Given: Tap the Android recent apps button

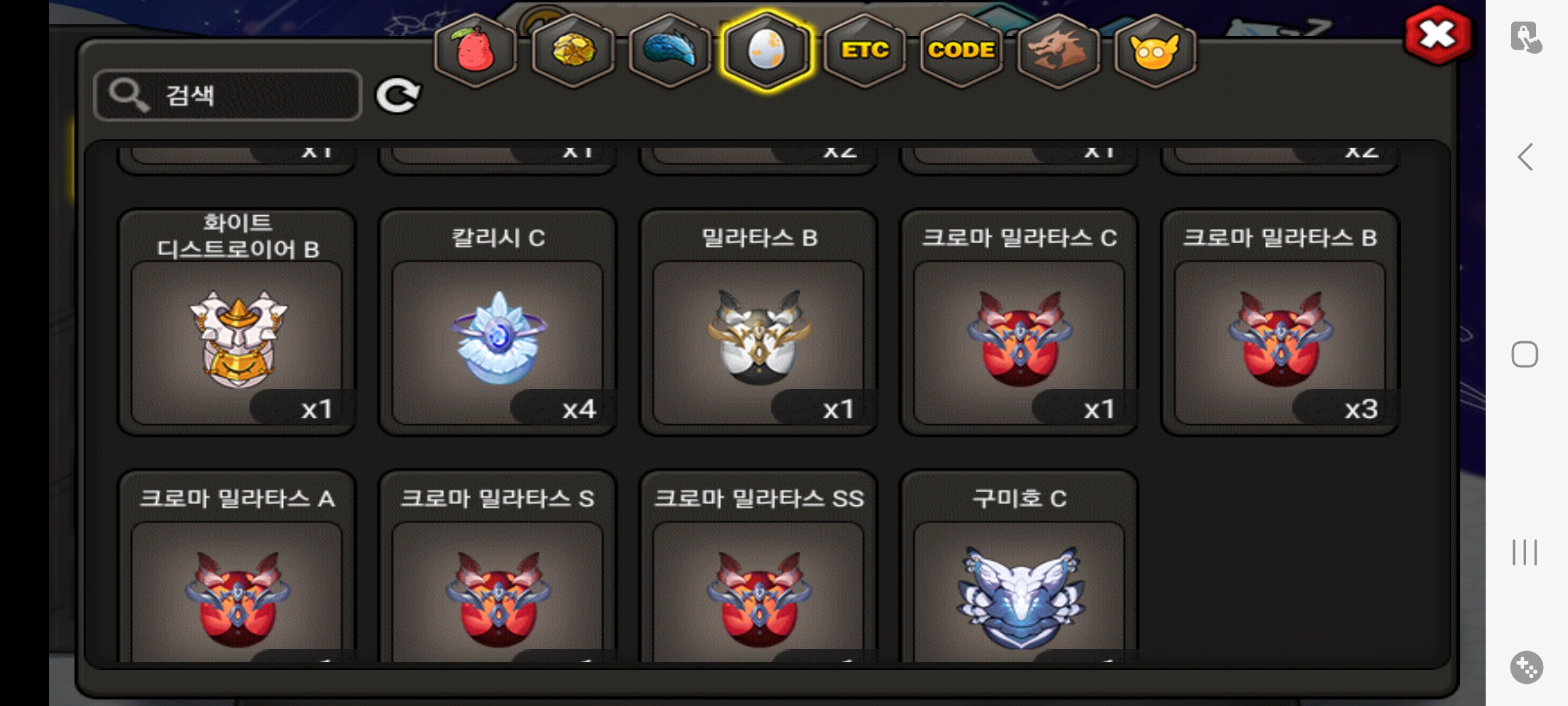Looking at the screenshot, I should point(1525,552).
